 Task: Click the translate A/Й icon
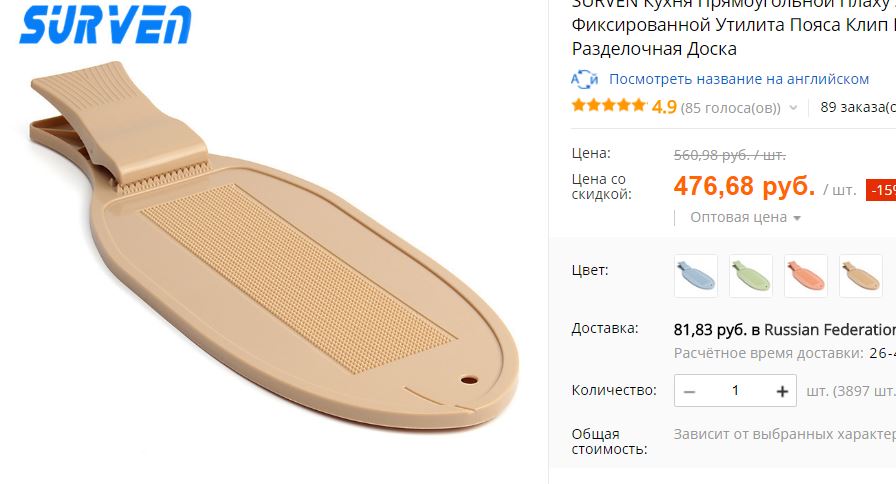pos(585,79)
